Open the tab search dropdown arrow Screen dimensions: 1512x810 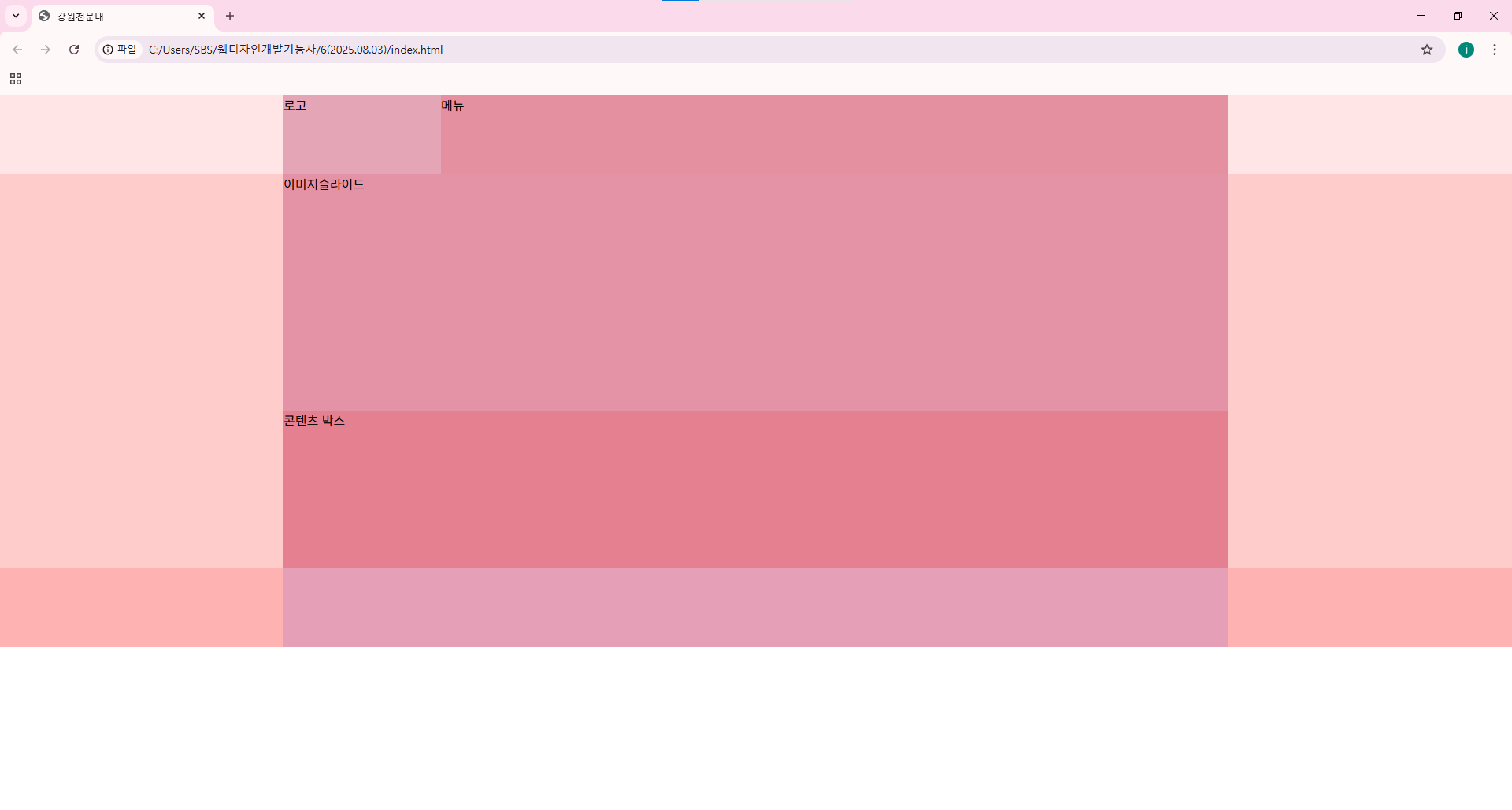point(16,16)
